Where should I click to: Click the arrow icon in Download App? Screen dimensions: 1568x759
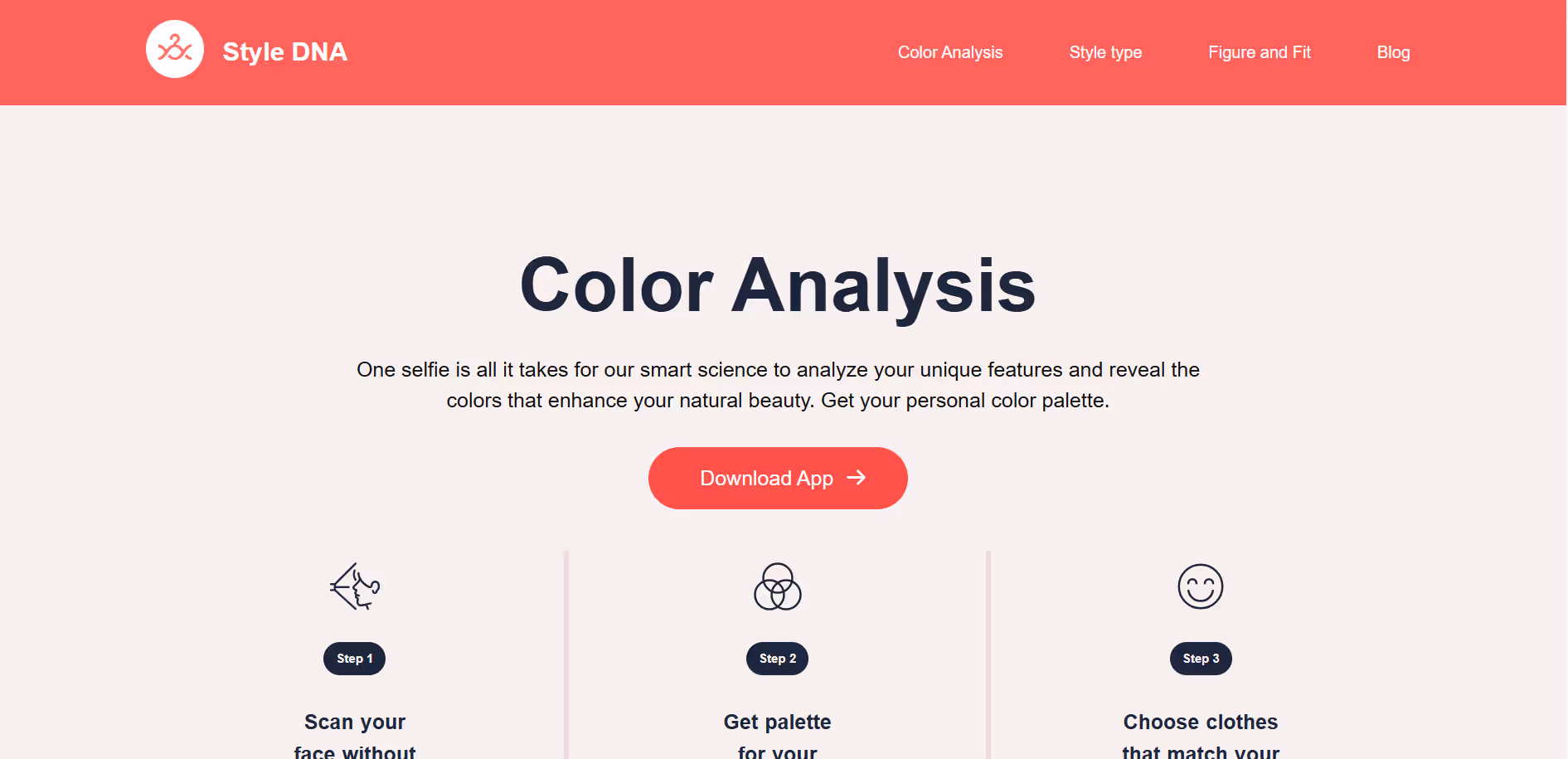pyautogui.click(x=856, y=478)
